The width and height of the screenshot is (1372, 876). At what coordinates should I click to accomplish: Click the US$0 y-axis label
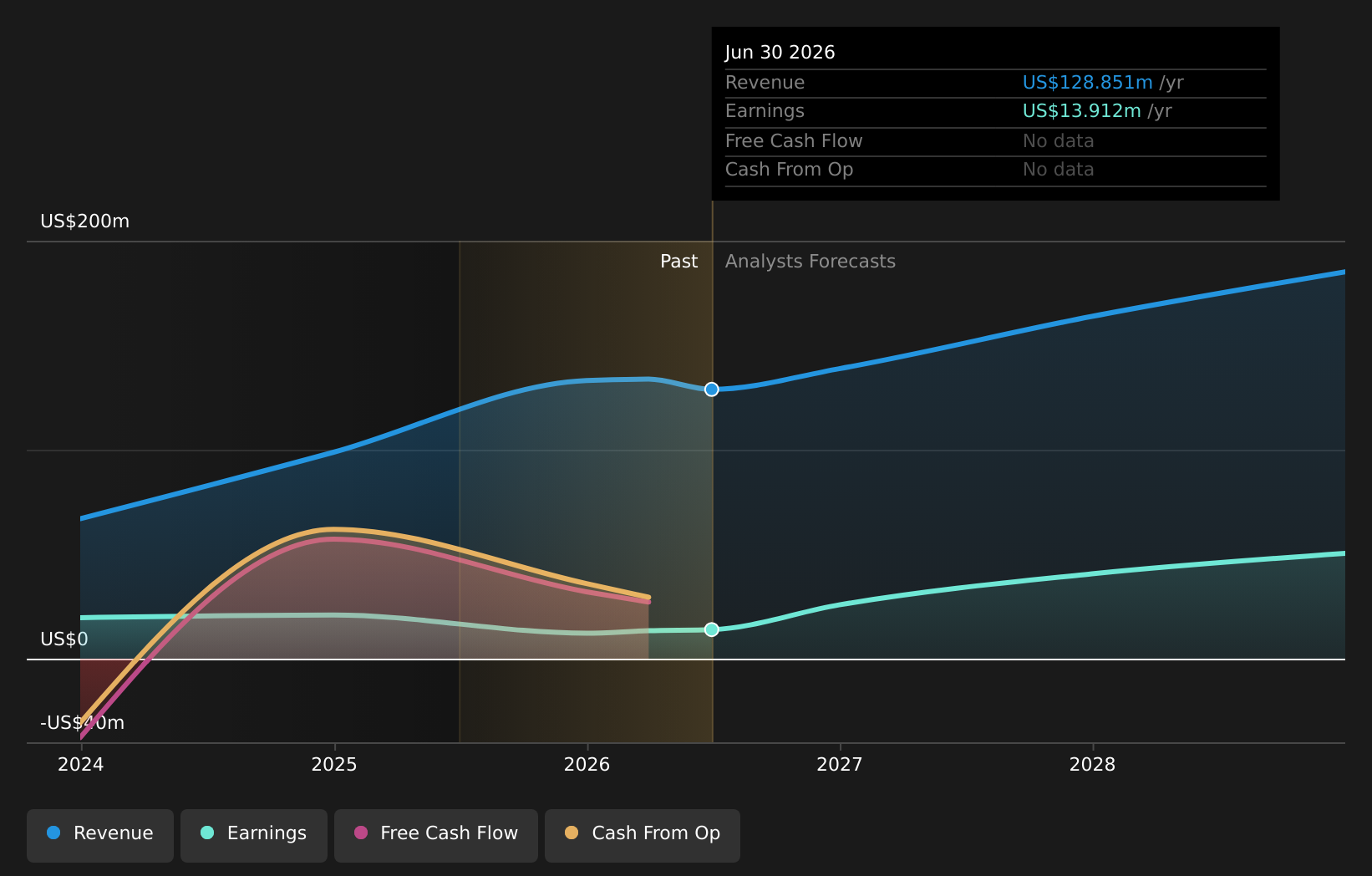click(x=64, y=639)
